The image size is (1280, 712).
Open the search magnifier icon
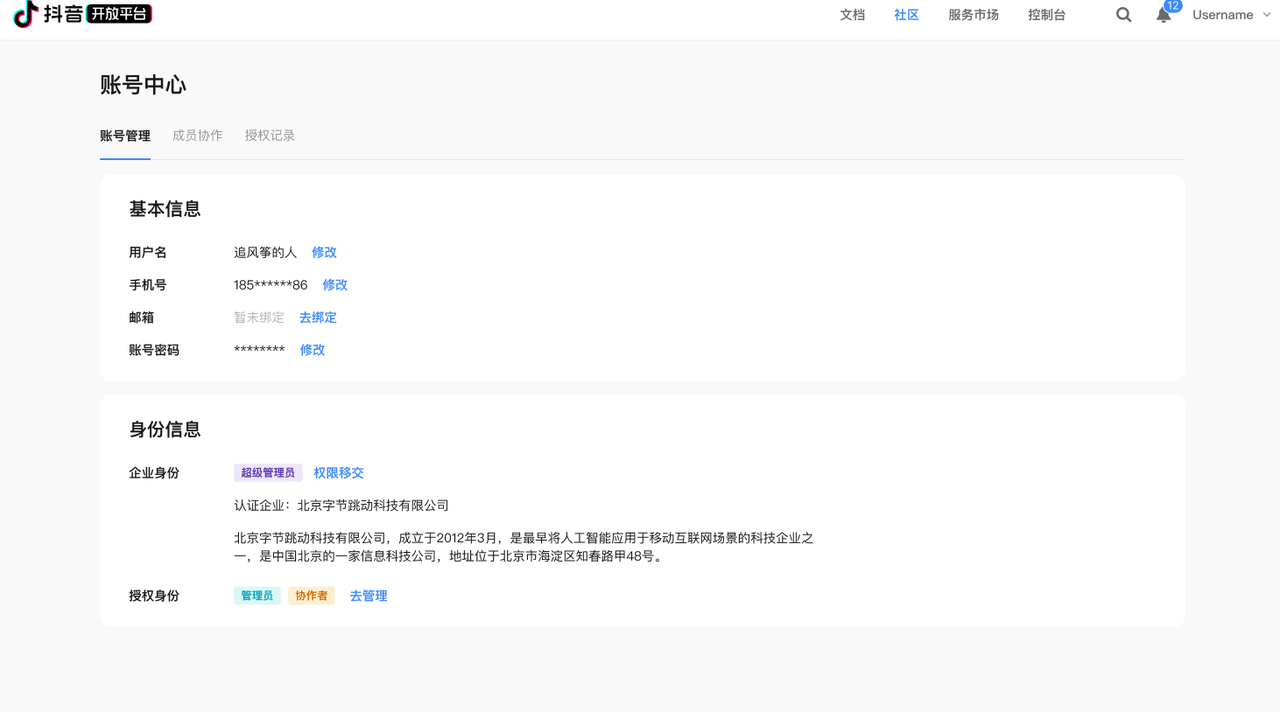click(1124, 15)
